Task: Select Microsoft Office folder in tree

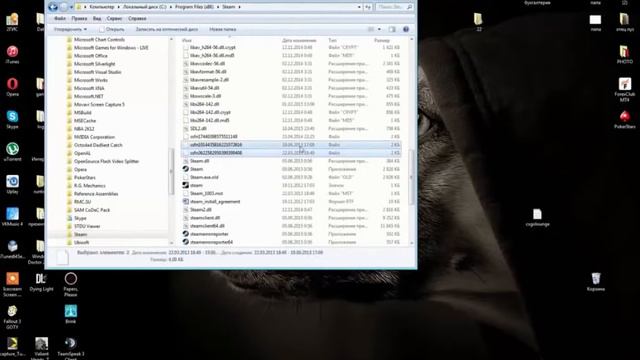Action: coord(91,56)
